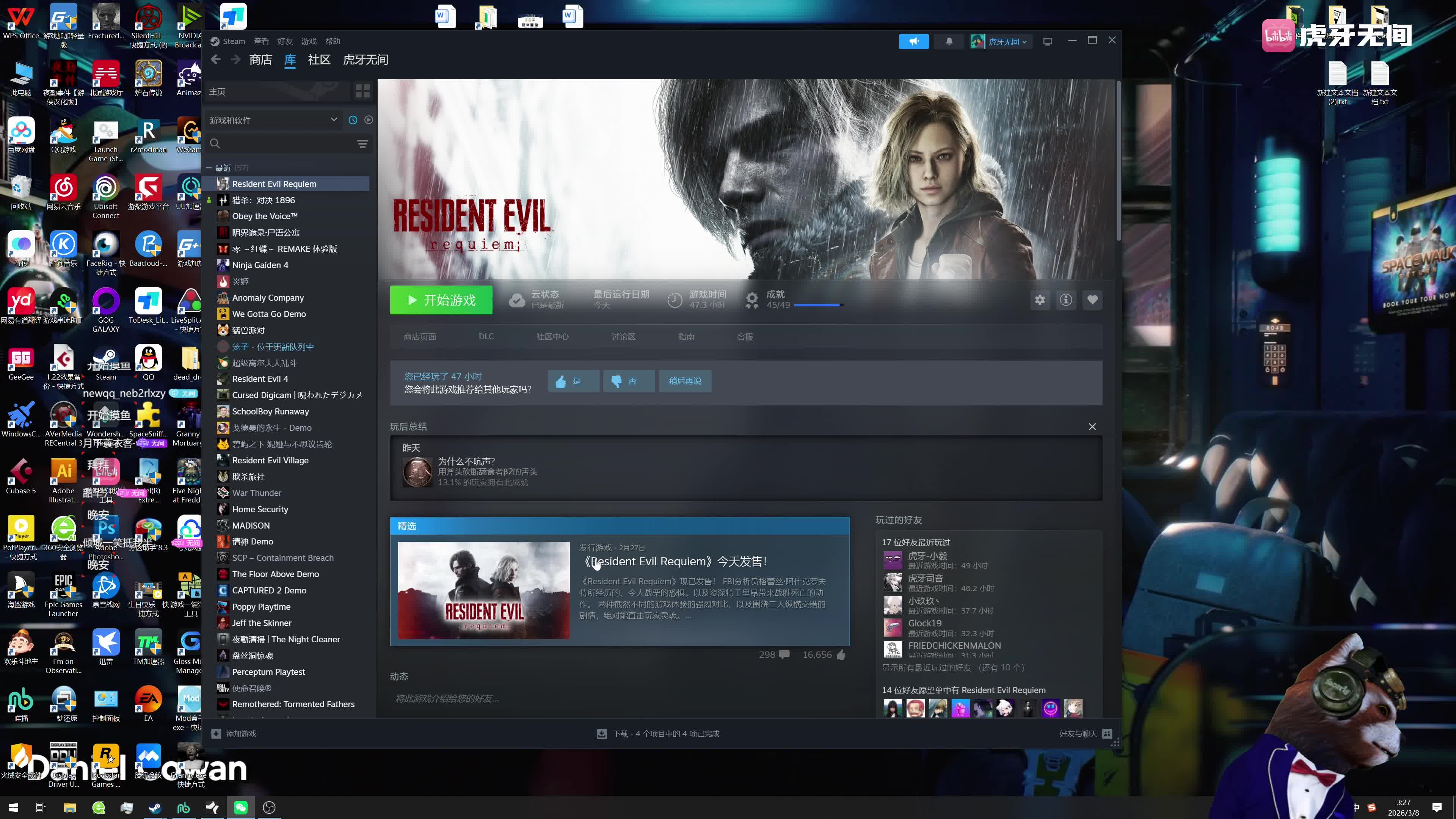Open the game info icon

(1065, 300)
